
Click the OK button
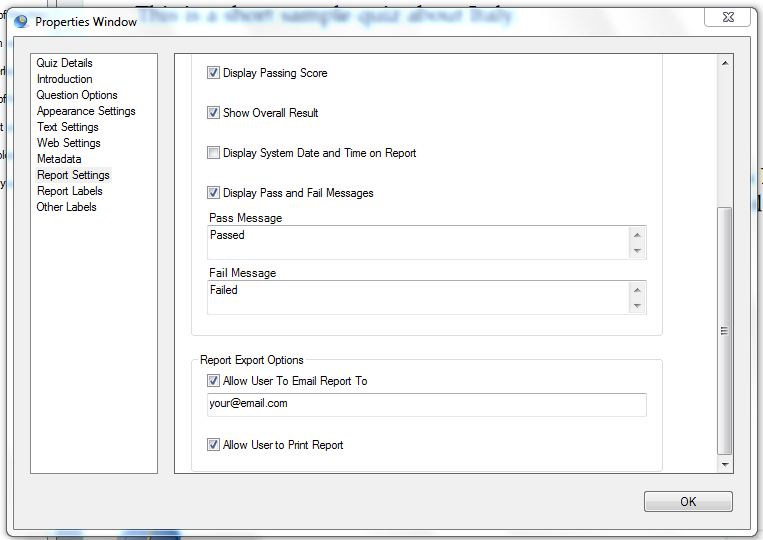(688, 502)
